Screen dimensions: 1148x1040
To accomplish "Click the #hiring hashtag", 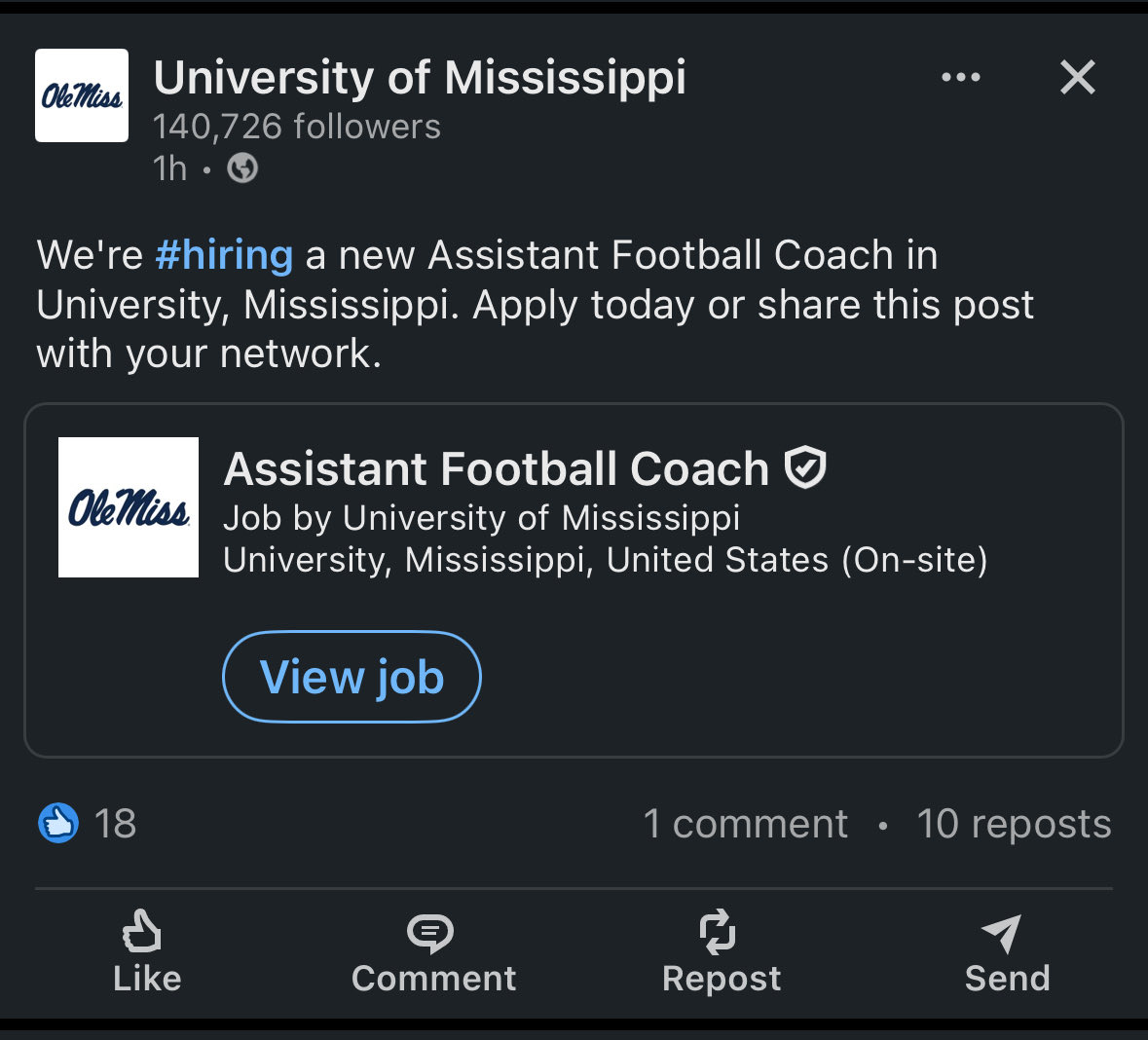I will [x=224, y=255].
